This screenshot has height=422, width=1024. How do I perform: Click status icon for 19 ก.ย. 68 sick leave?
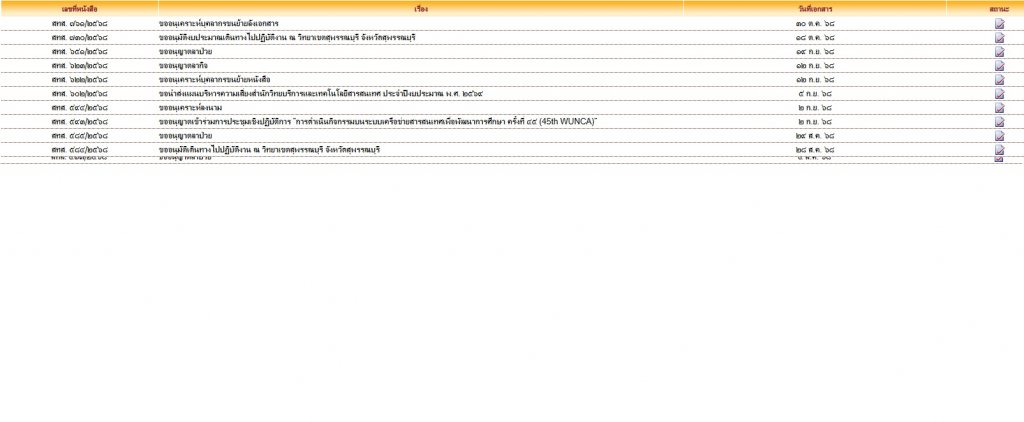point(999,51)
